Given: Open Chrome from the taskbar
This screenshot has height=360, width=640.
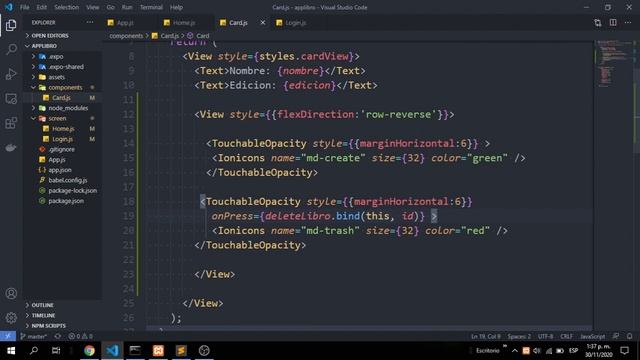Looking at the screenshot, I should pos(89,351).
